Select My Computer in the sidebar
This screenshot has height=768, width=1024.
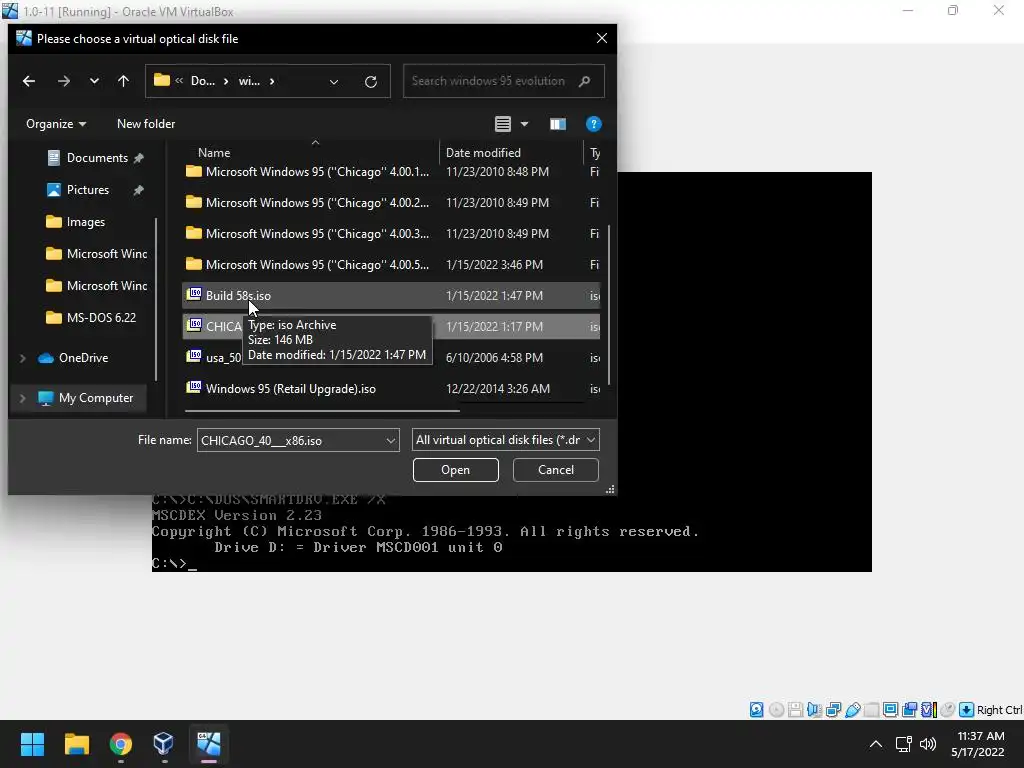(x=95, y=398)
